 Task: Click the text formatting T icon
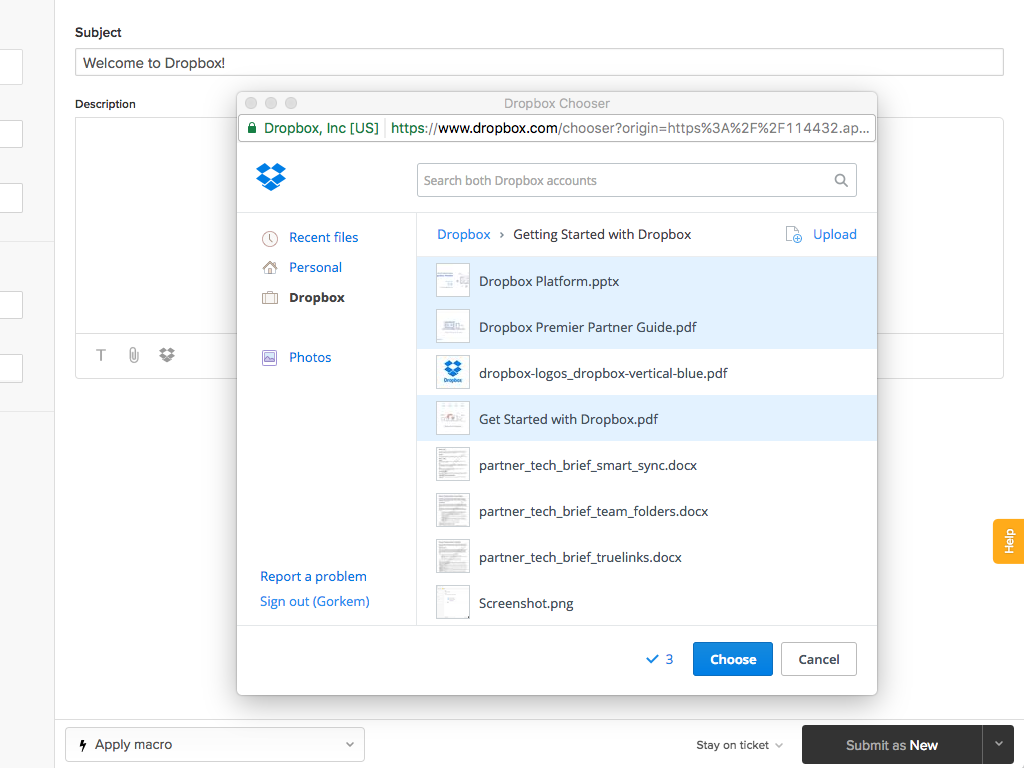coord(101,355)
